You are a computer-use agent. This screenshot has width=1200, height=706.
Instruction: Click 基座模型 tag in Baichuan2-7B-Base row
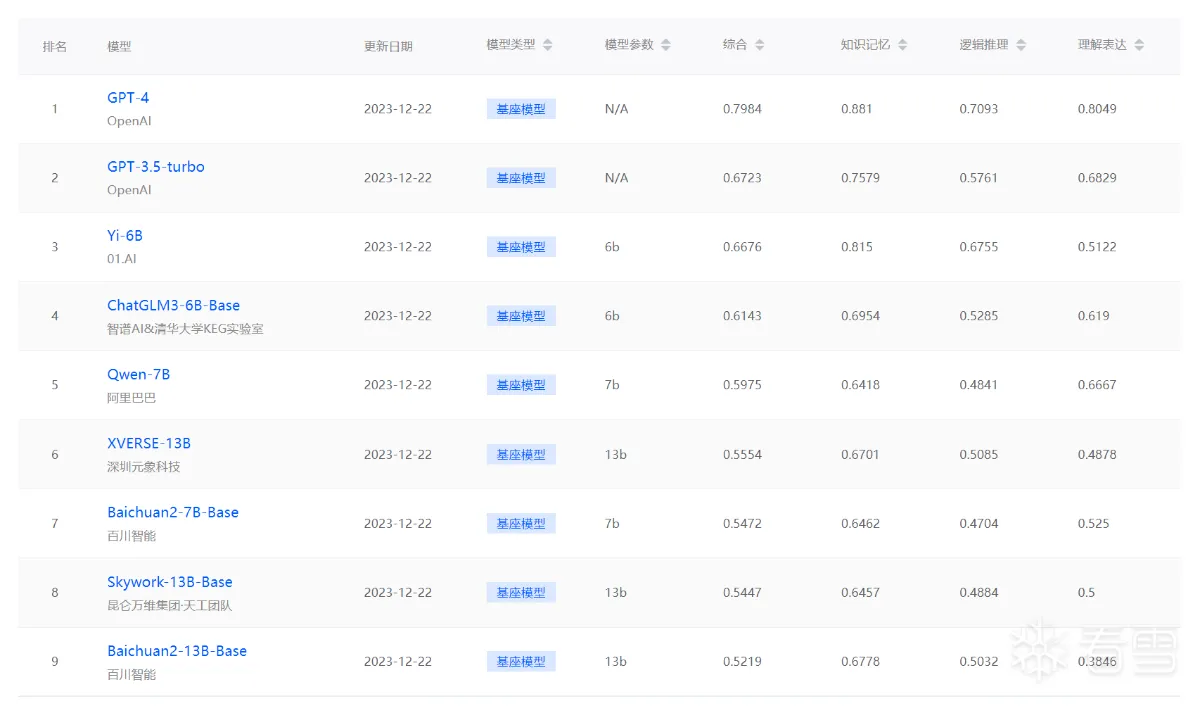tap(521, 523)
